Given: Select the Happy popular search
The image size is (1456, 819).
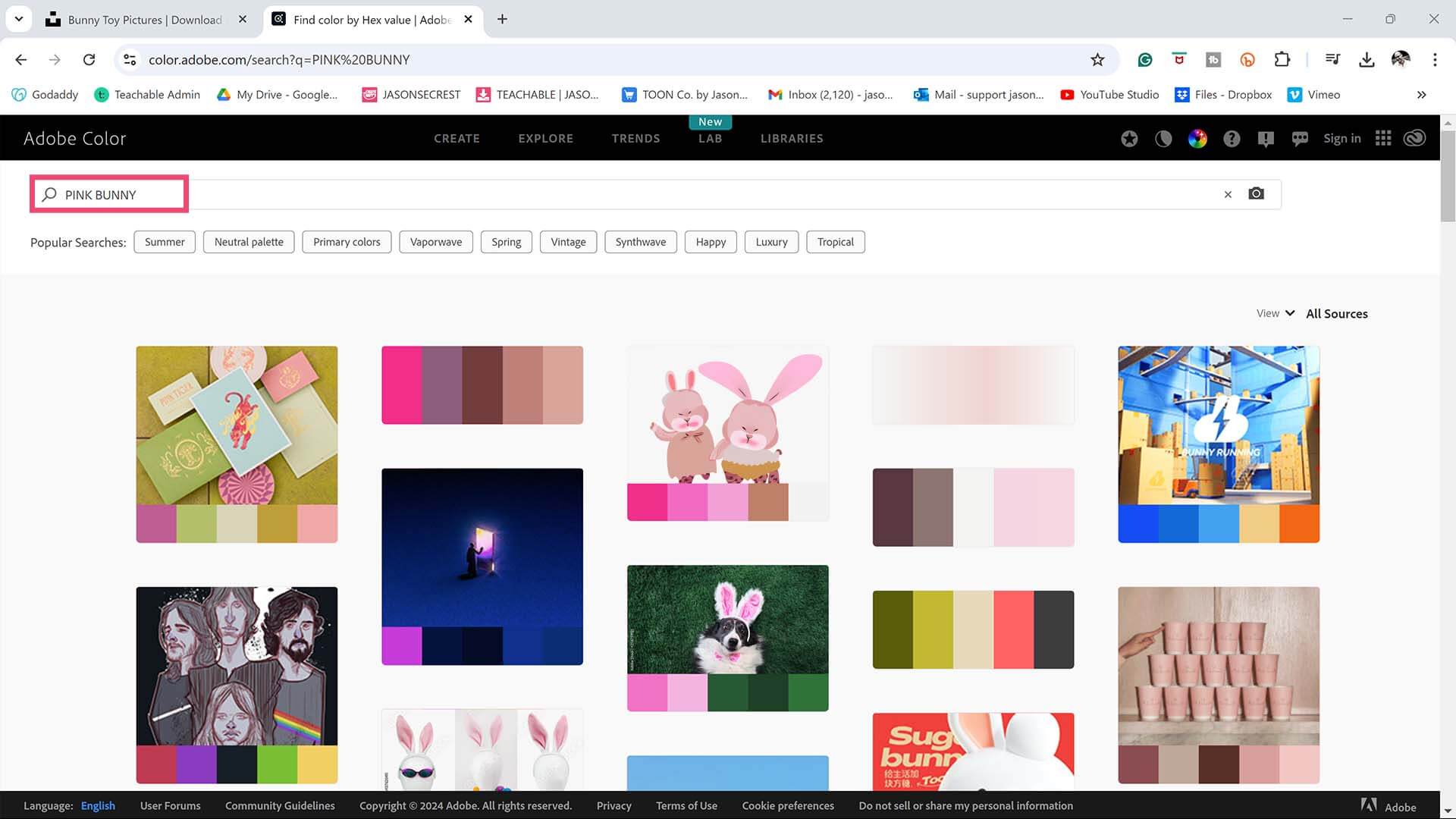Looking at the screenshot, I should (x=711, y=242).
